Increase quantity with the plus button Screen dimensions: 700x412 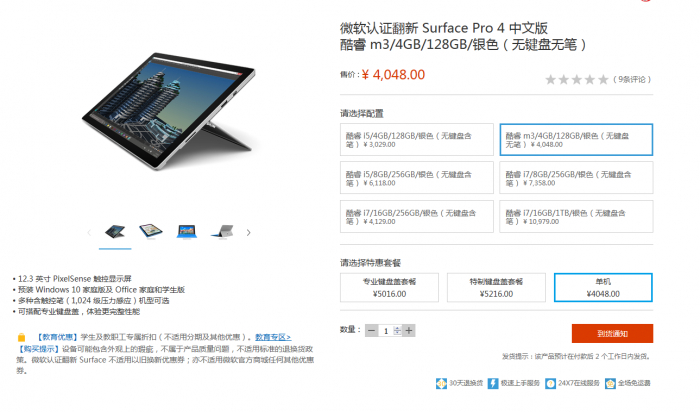(x=409, y=331)
